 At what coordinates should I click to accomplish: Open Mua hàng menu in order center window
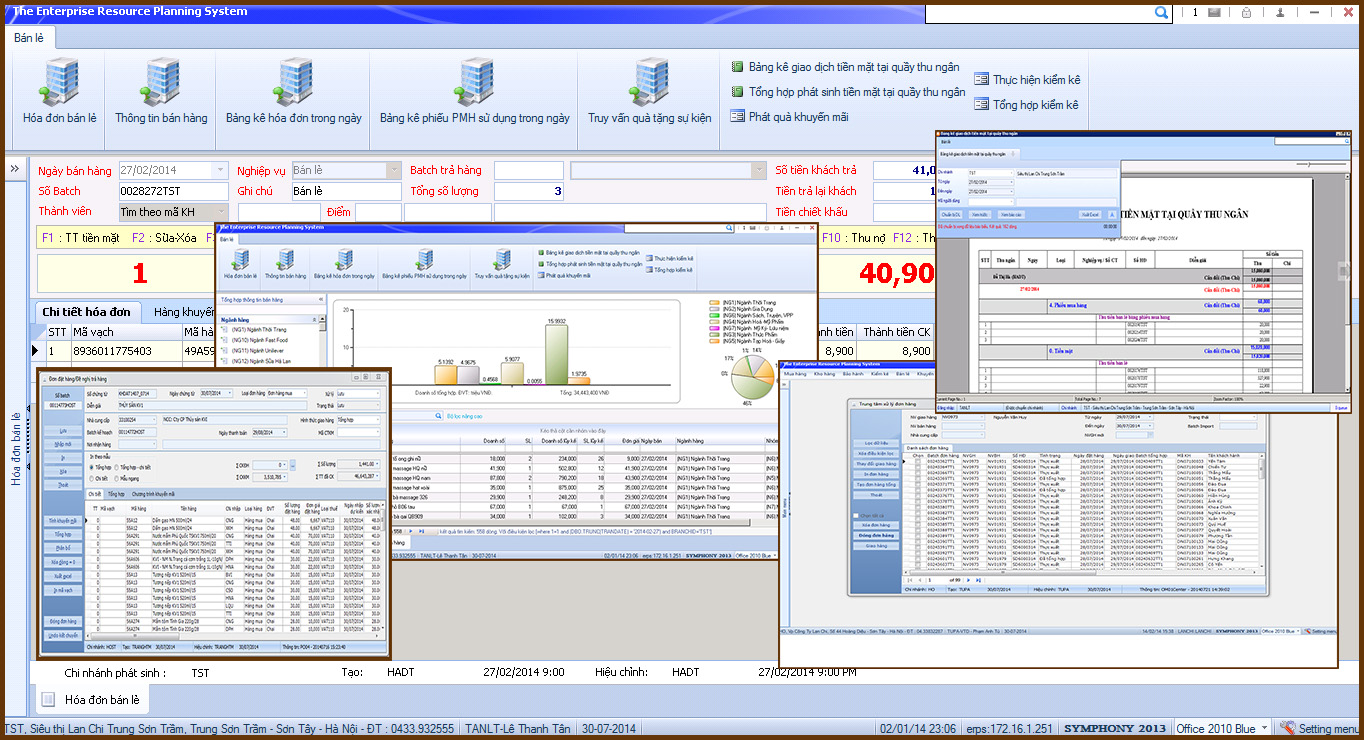point(795,374)
